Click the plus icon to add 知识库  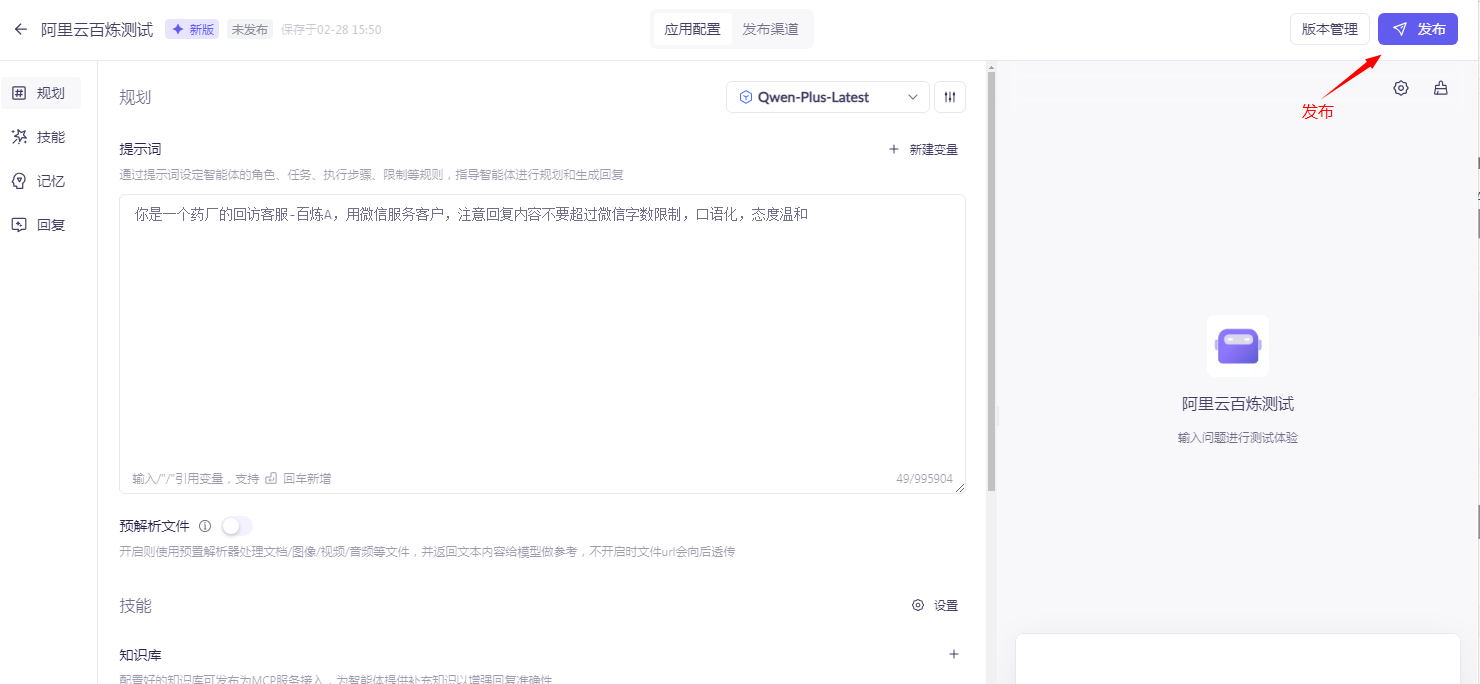click(x=954, y=654)
